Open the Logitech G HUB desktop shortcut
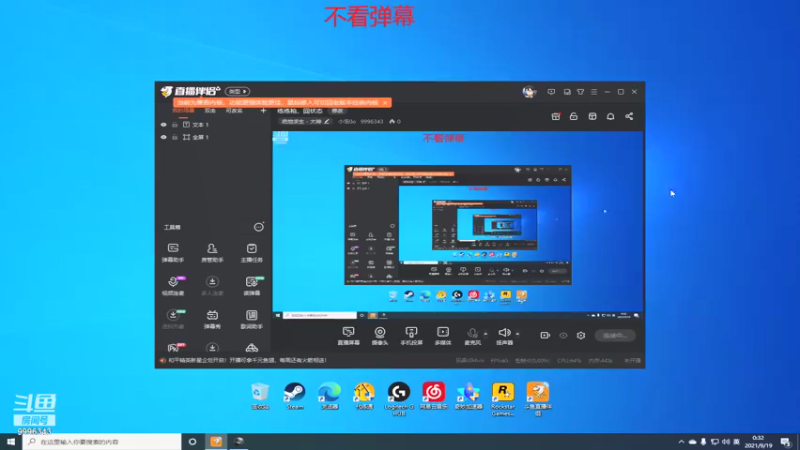This screenshot has height=450, width=800. (398, 399)
